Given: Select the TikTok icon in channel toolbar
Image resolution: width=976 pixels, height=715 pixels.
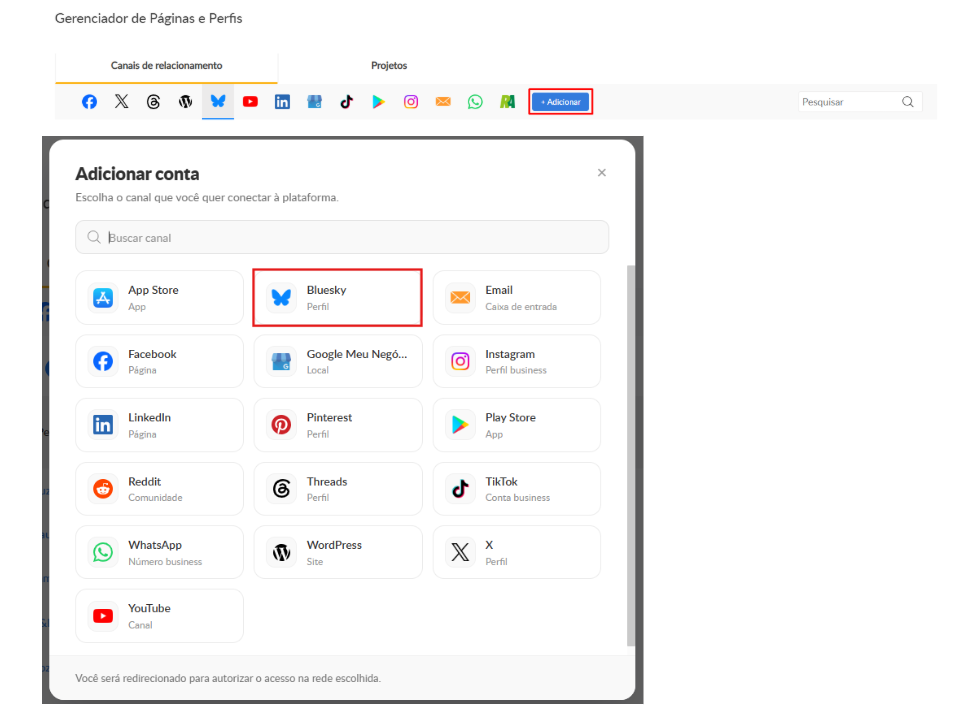Looking at the screenshot, I should tap(347, 101).
